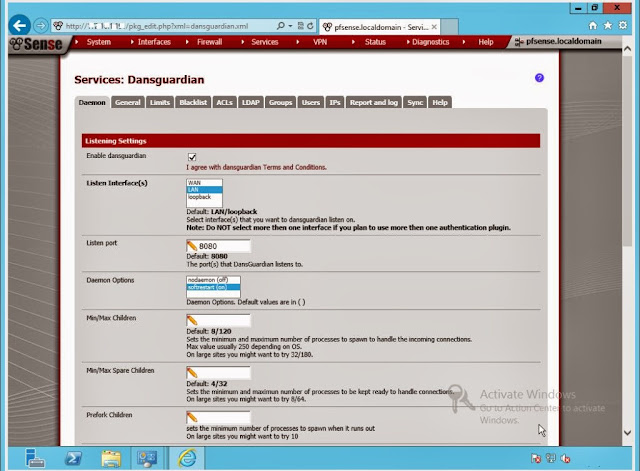
Task: Open the Control Panel taskbar icon
Action: [x=147, y=458]
